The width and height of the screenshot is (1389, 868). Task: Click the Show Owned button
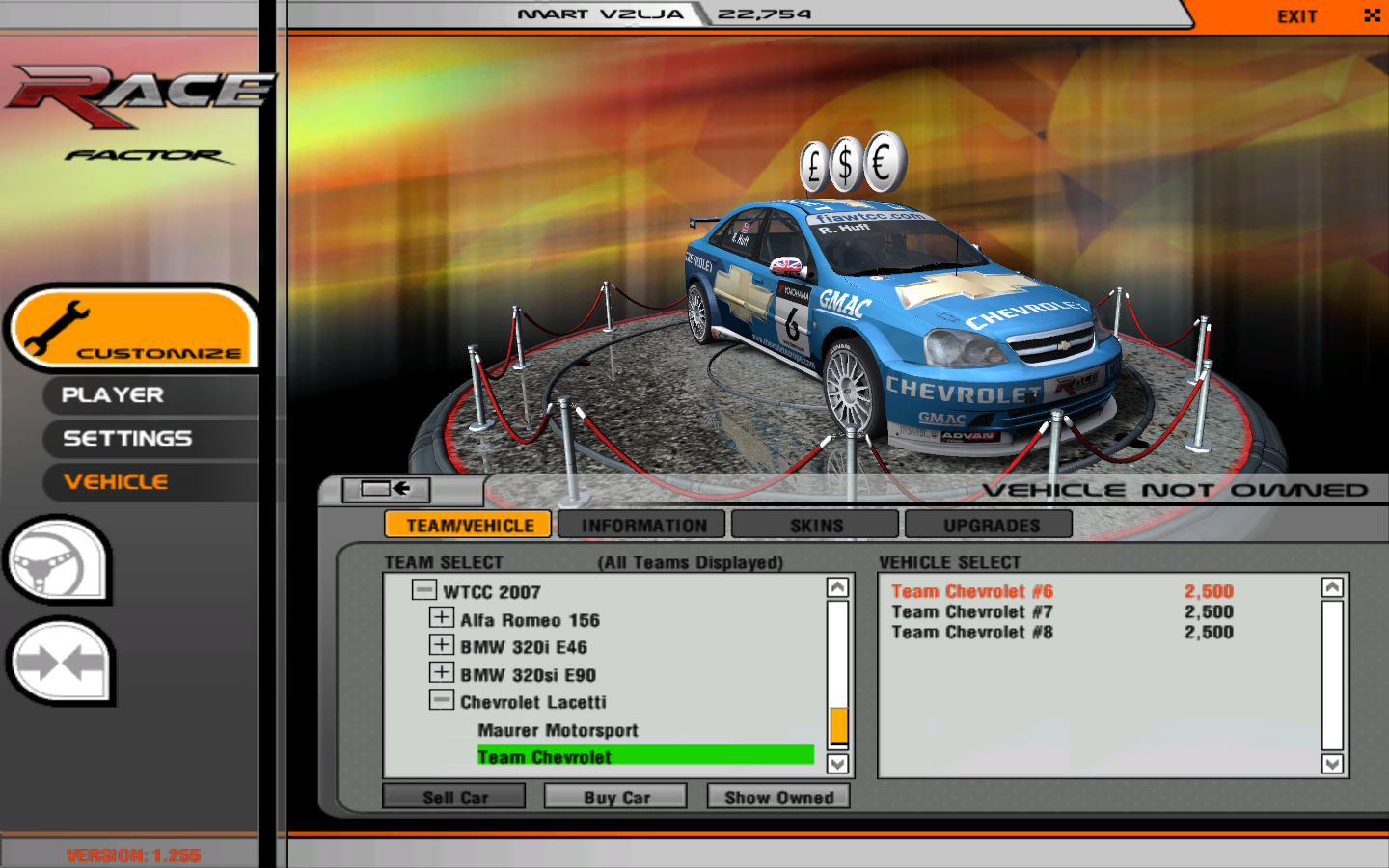[x=778, y=798]
